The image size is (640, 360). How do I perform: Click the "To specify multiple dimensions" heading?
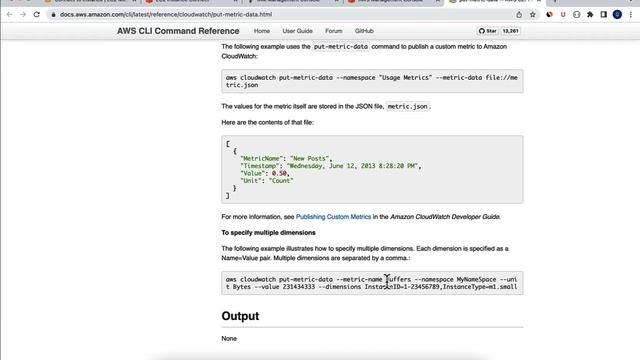(x=268, y=233)
